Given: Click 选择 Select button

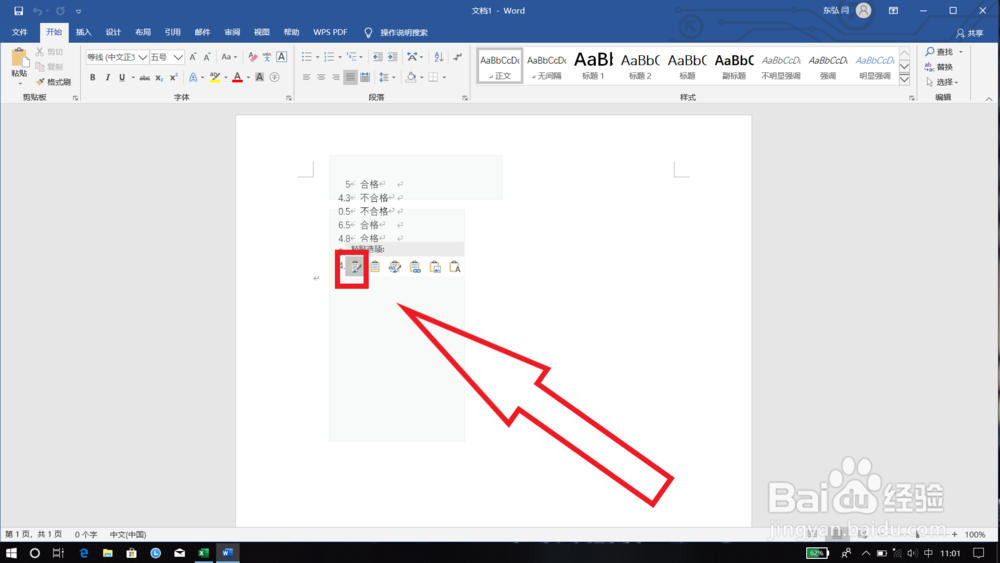Looking at the screenshot, I should click(942, 82).
